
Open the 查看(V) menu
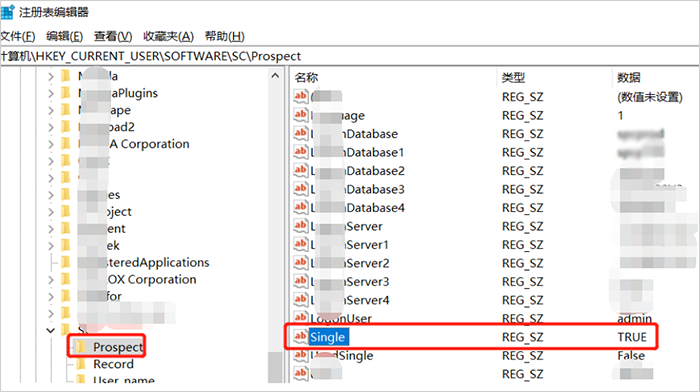coord(113,36)
